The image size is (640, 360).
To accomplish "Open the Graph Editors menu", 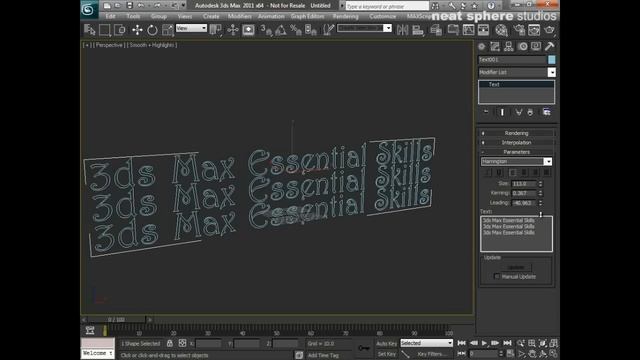I will 307,16.
